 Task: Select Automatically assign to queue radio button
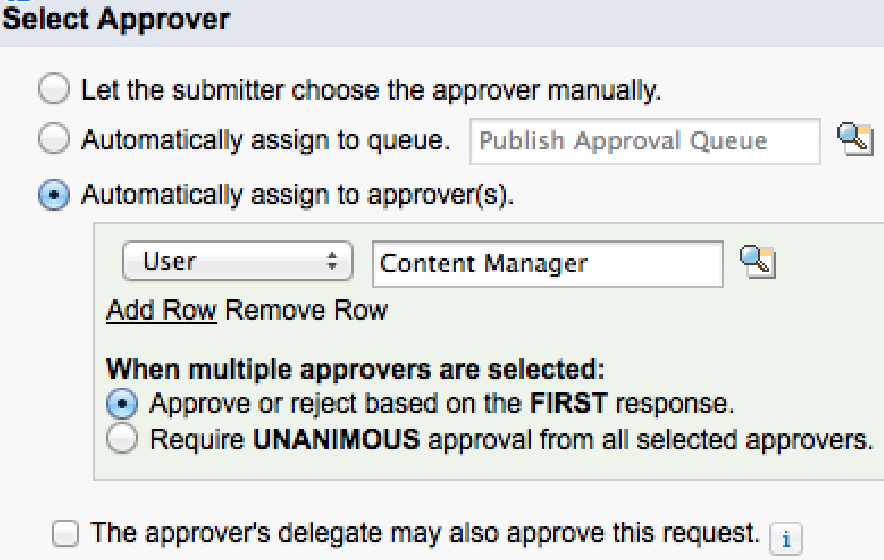pos(53,141)
